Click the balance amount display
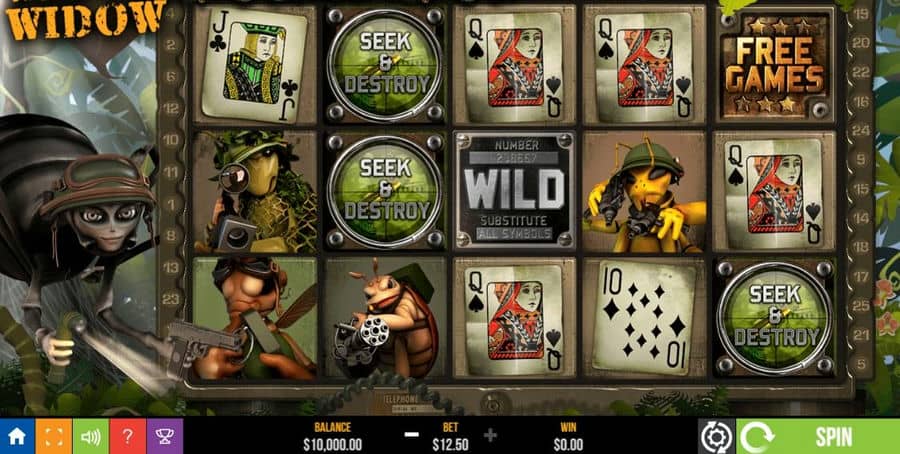Screen dimensions: 900x454 (332, 445)
